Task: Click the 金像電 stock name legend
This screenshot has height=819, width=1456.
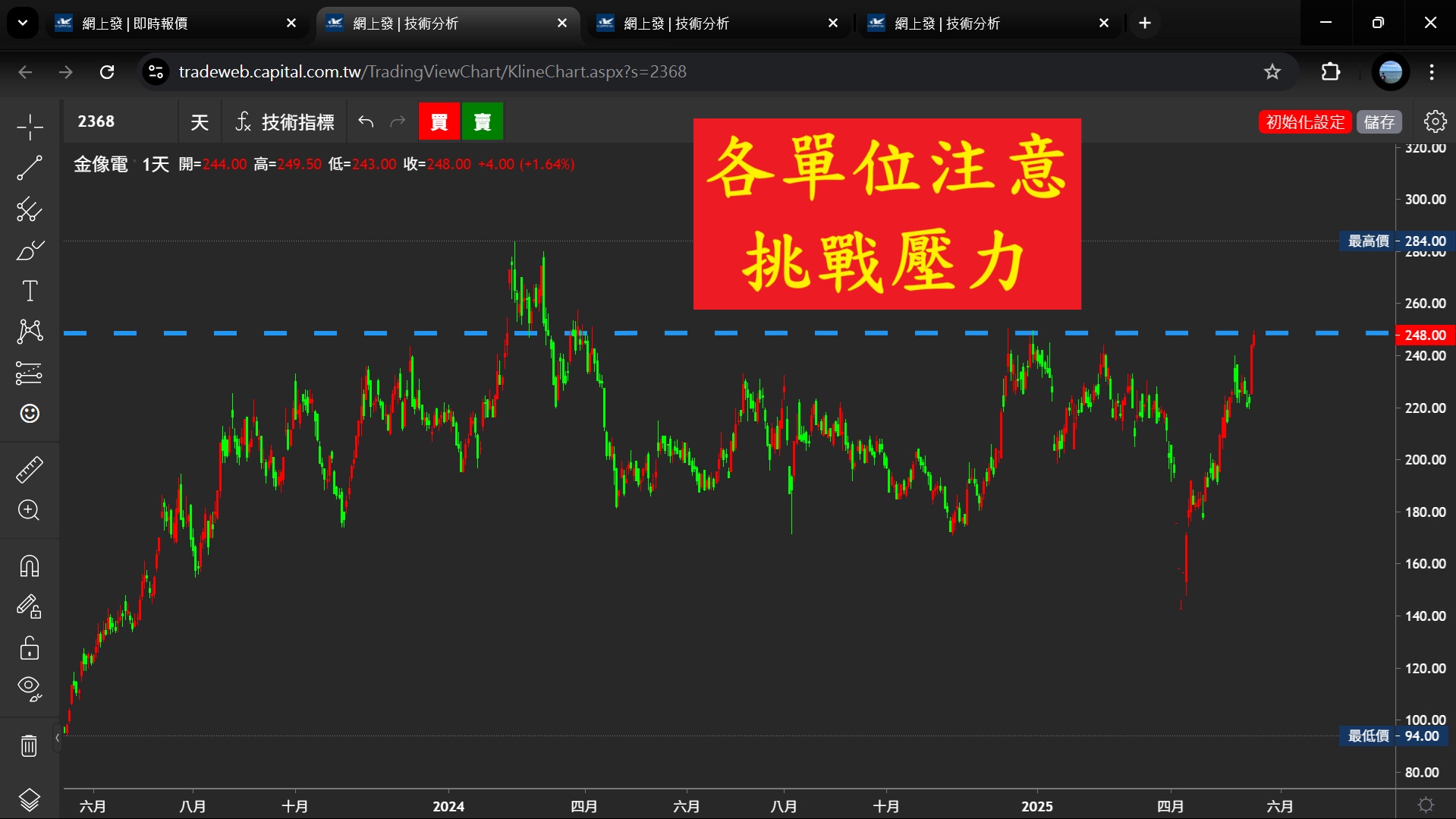Action: click(x=100, y=164)
